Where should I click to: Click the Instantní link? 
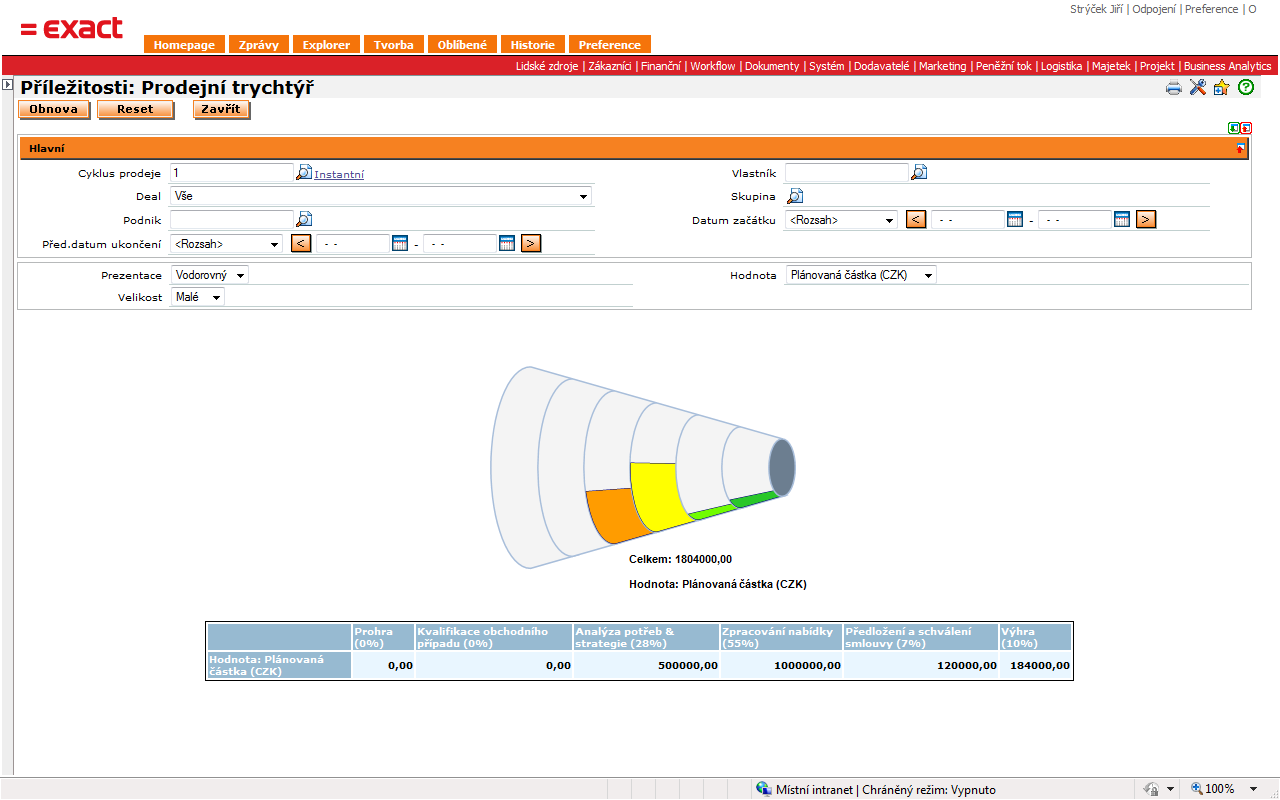tap(339, 174)
